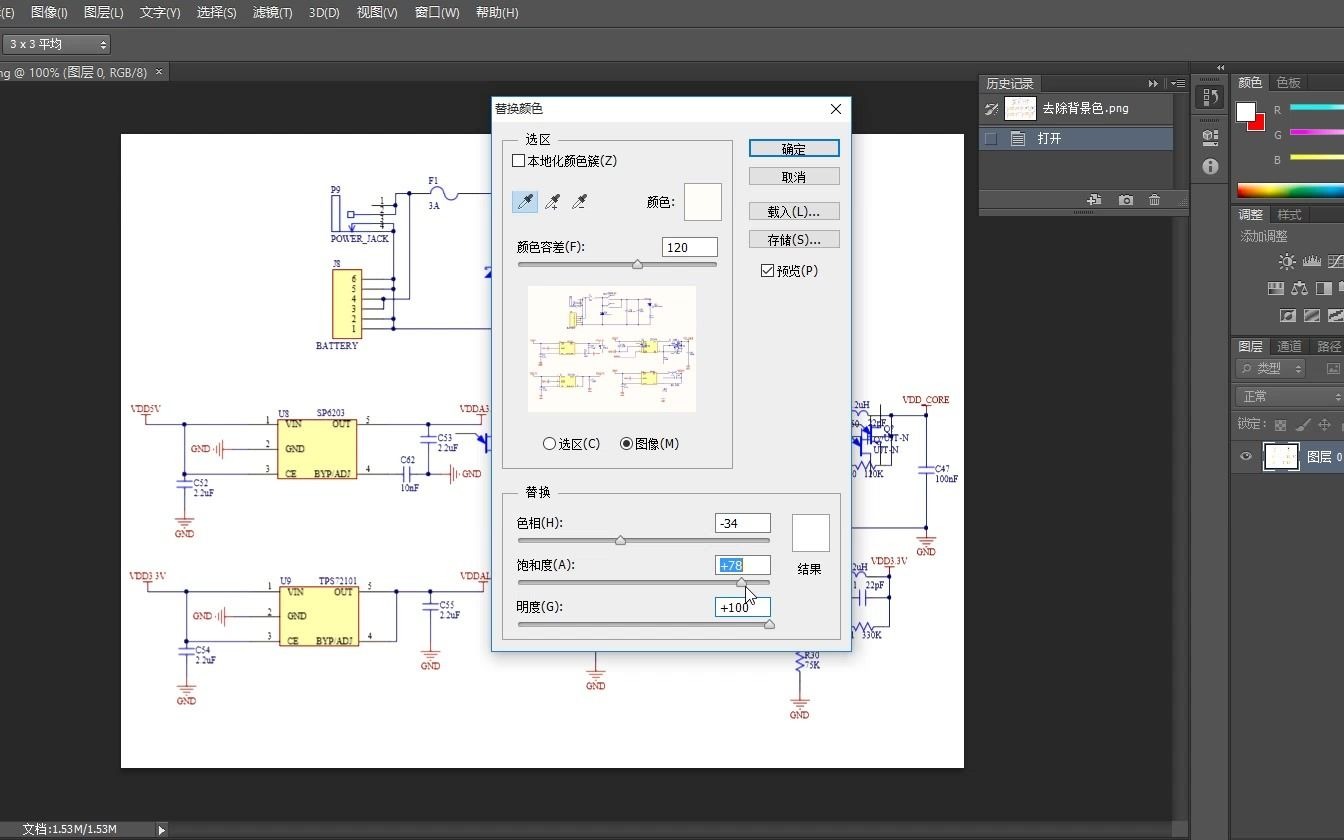This screenshot has height=840, width=1344.
Task: Toggle history brush source on snapshot
Action: [x=991, y=109]
